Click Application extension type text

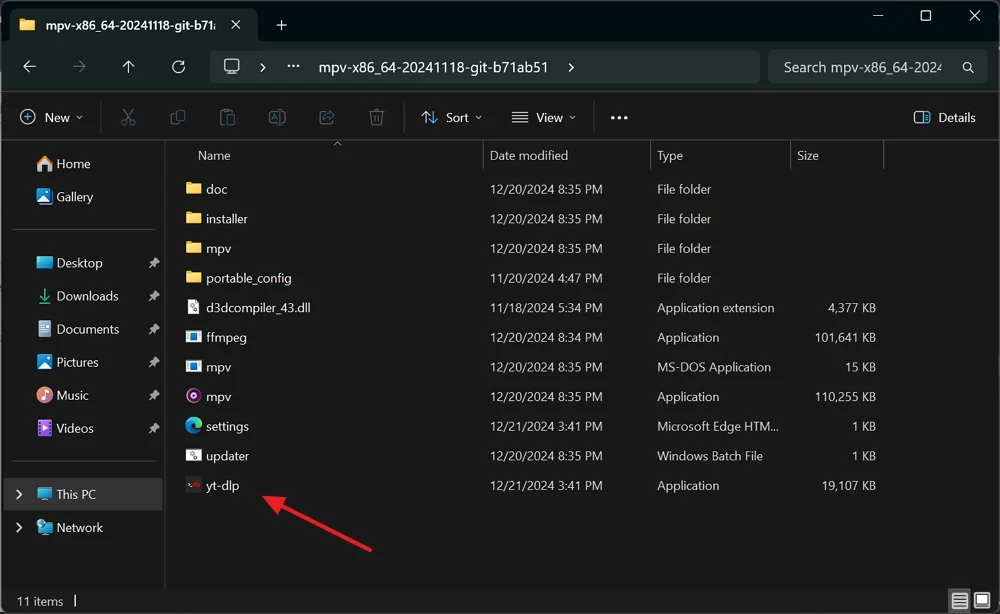[716, 307]
